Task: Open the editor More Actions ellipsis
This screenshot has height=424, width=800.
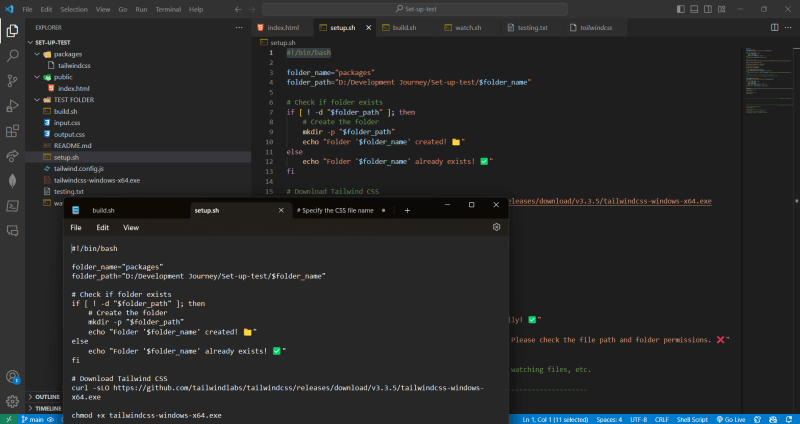Action: (789, 28)
